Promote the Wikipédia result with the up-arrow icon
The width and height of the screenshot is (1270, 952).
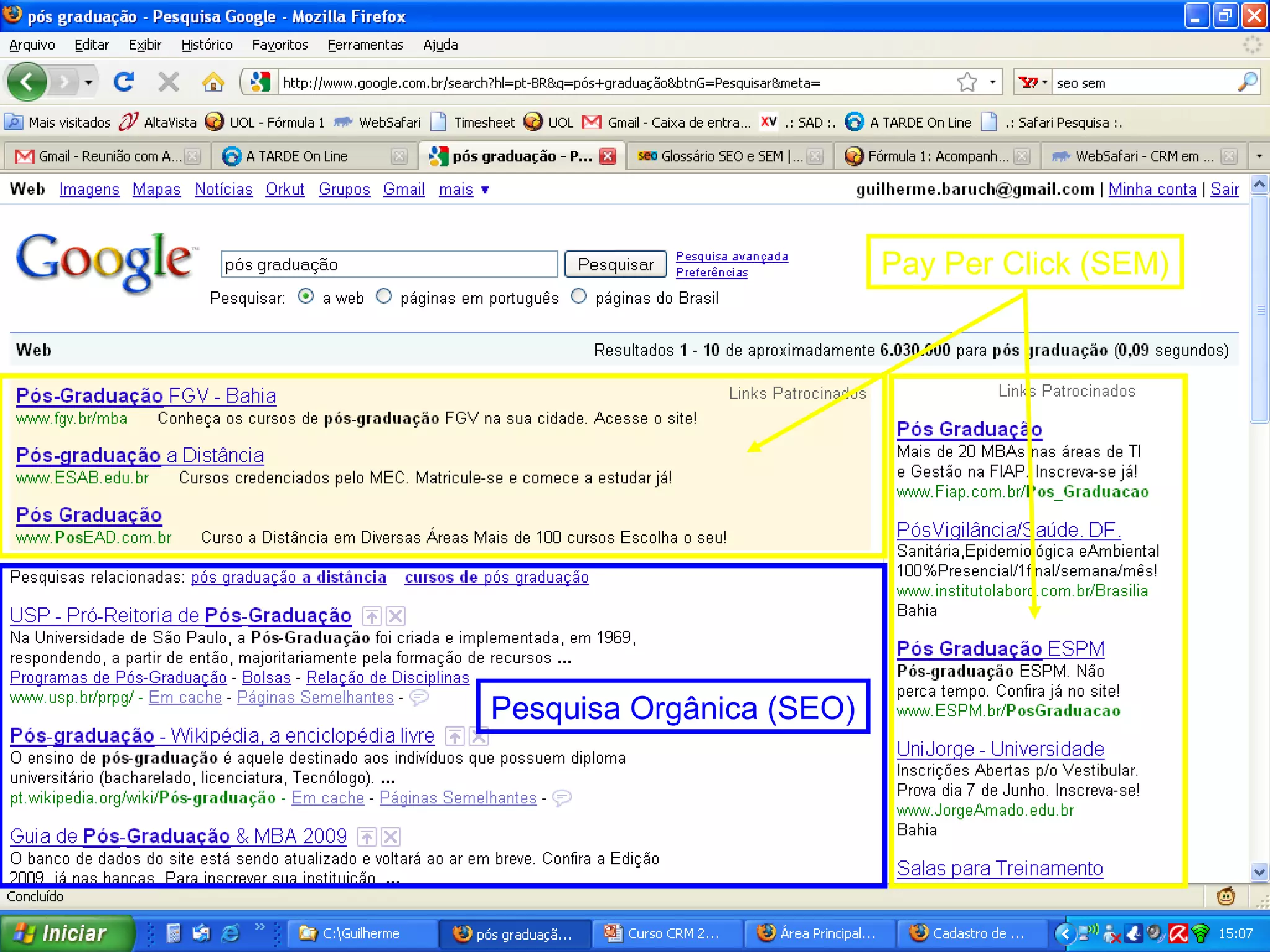click(x=455, y=736)
